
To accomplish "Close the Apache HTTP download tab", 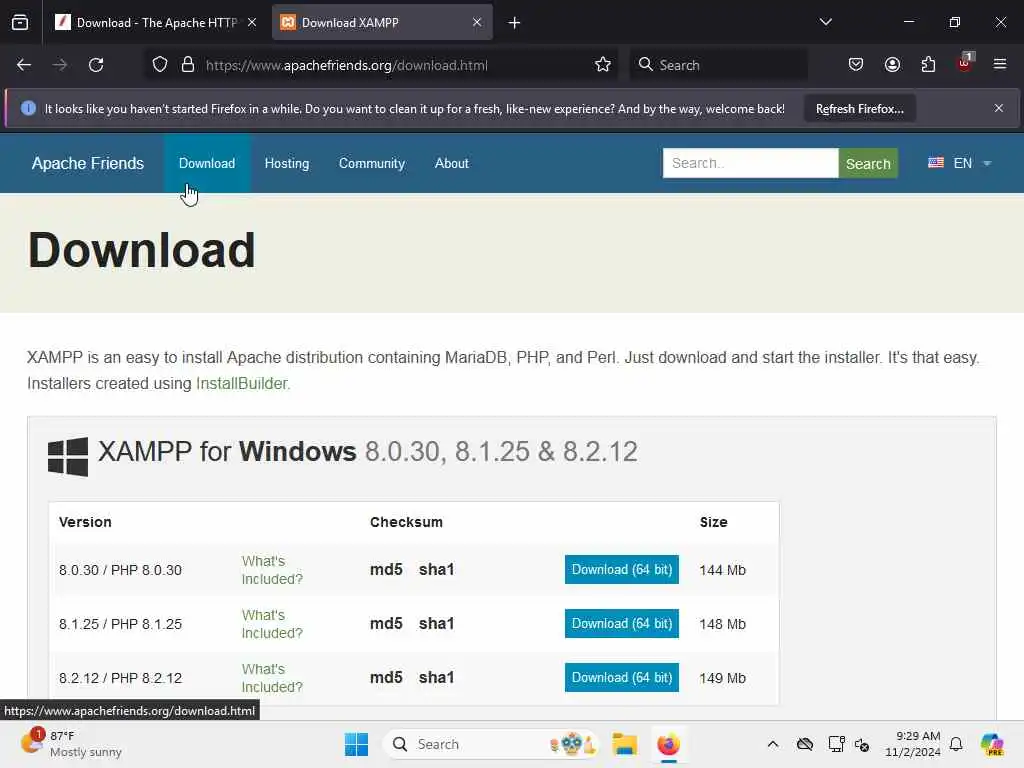I will (x=252, y=22).
